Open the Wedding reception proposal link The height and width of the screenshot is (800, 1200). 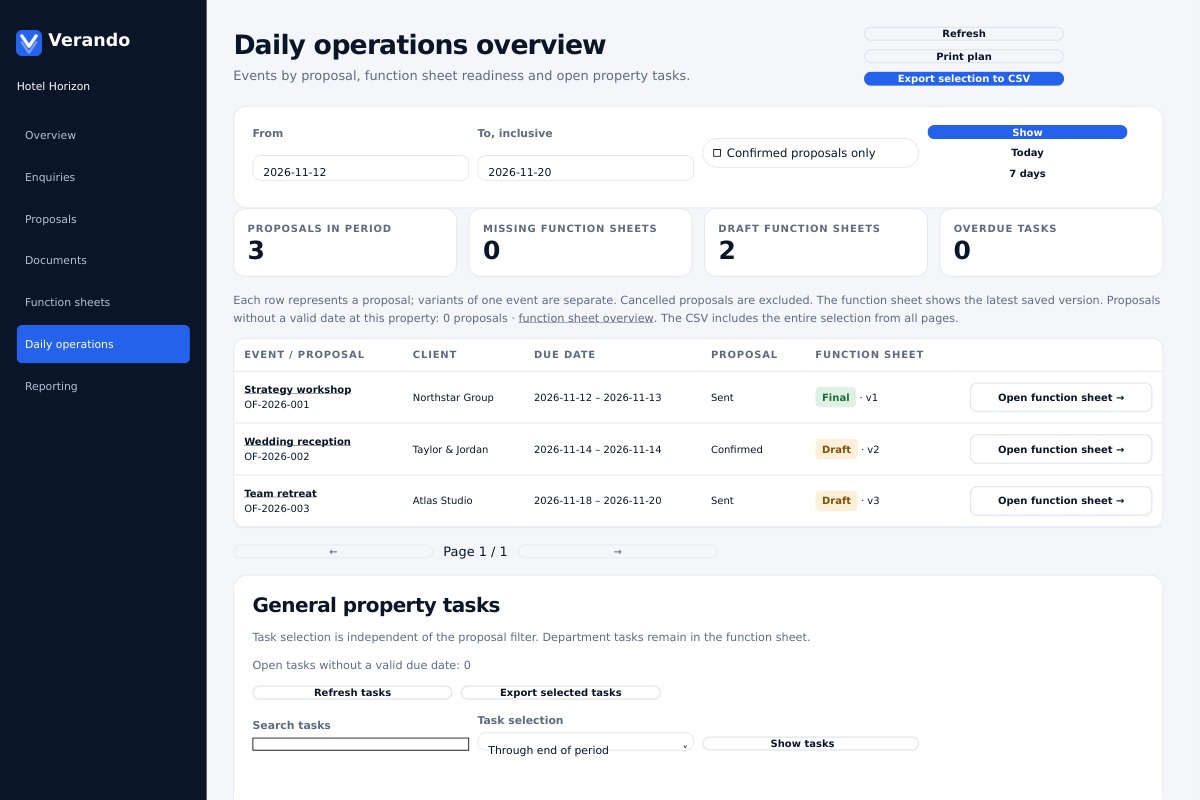[x=297, y=441]
